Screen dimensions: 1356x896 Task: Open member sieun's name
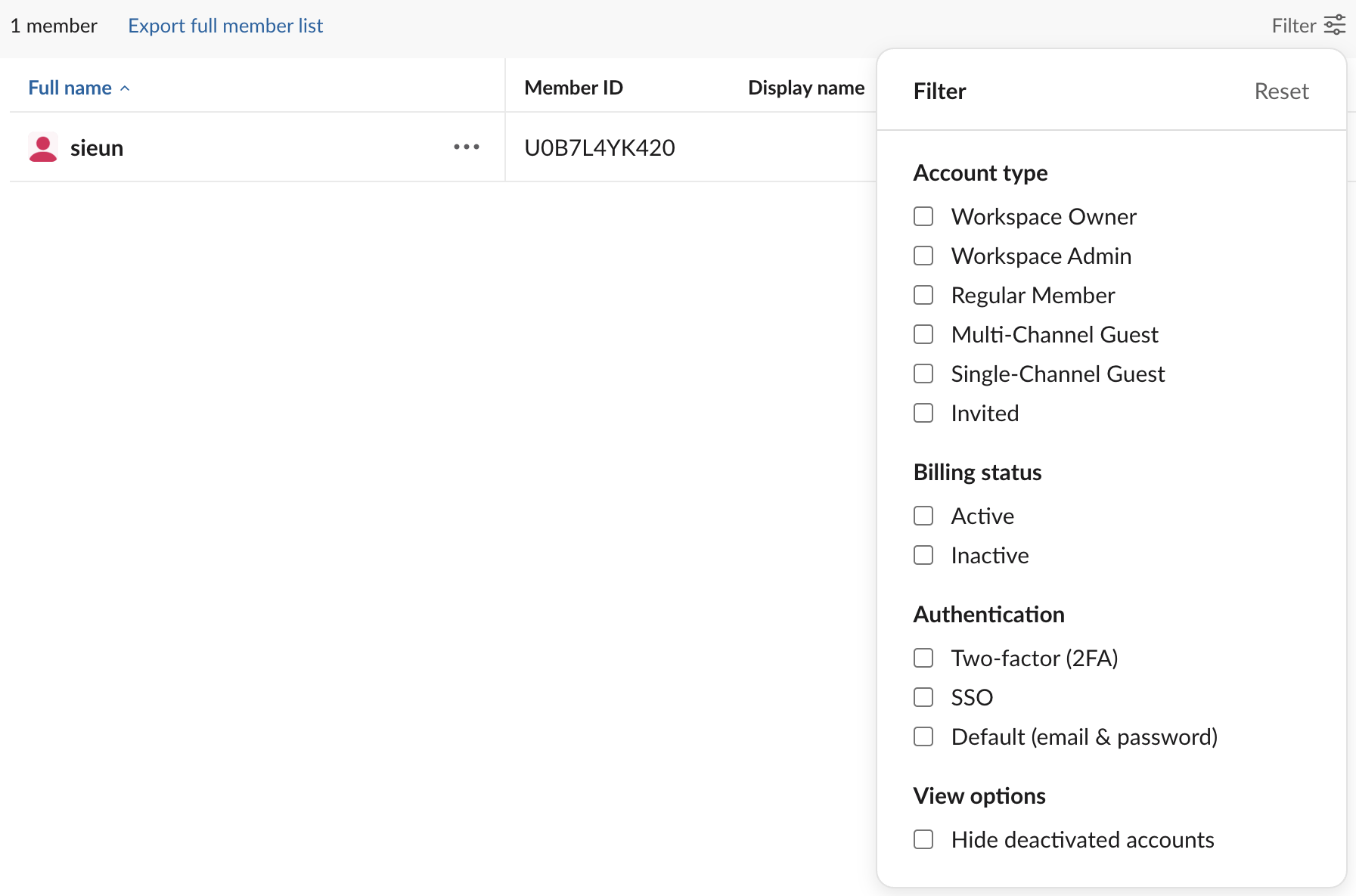[x=97, y=147]
